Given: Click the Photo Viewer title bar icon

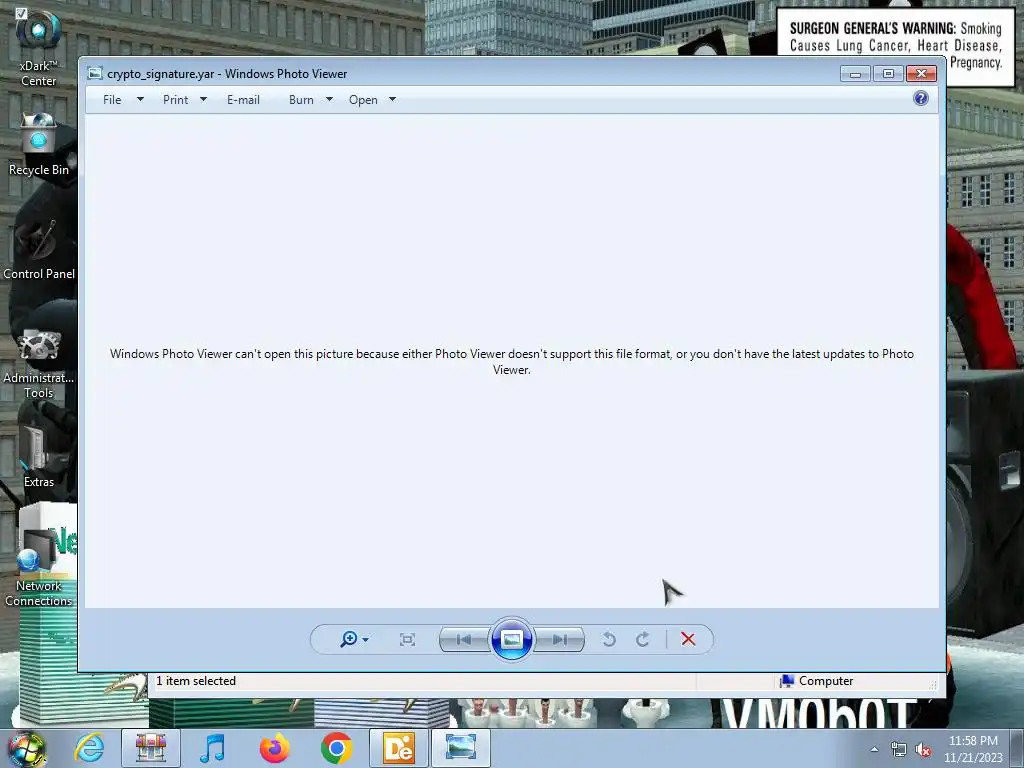Looking at the screenshot, I should coord(95,73).
